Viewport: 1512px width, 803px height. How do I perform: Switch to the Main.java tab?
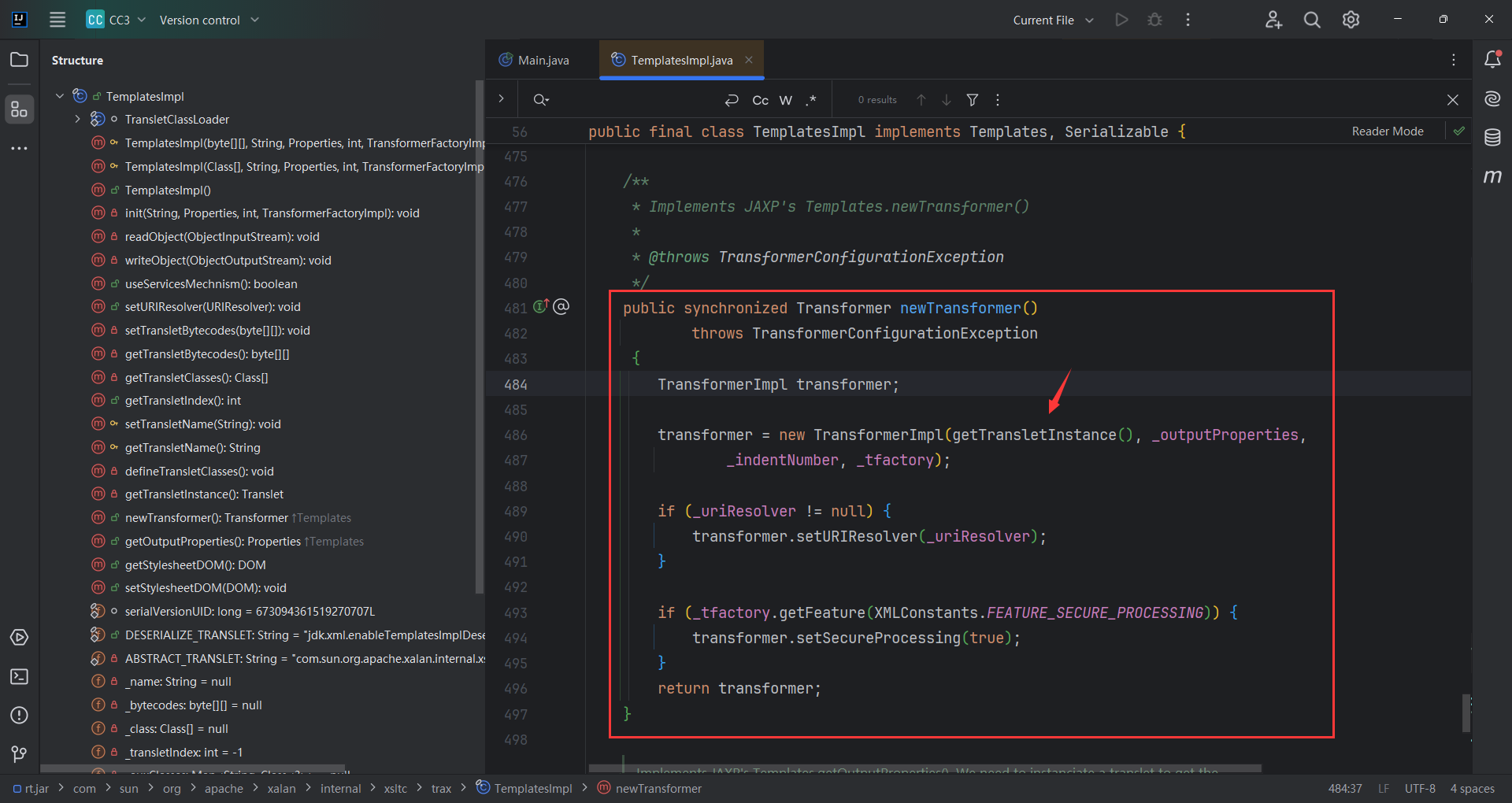pos(534,60)
